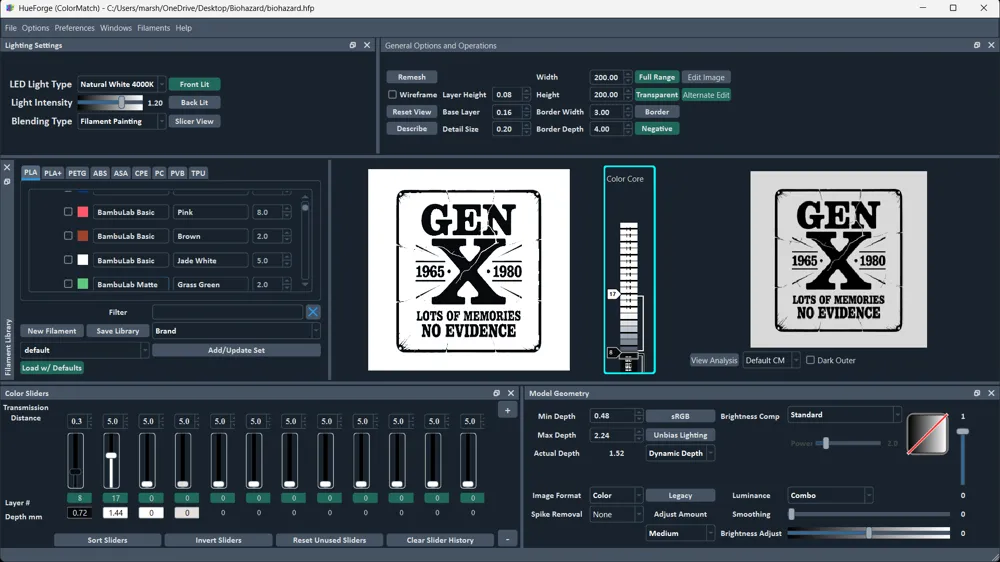Click the Add/Update Set button
Screen dimensions: 1000x562
tap(236, 350)
